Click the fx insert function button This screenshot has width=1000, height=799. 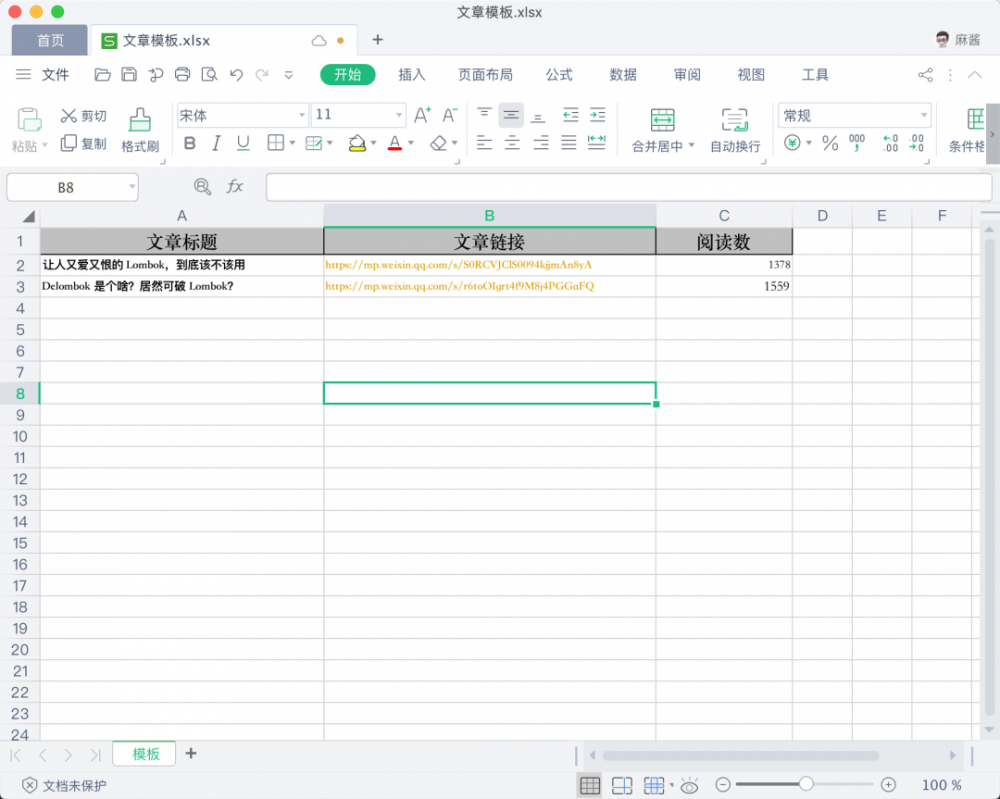[x=234, y=187]
